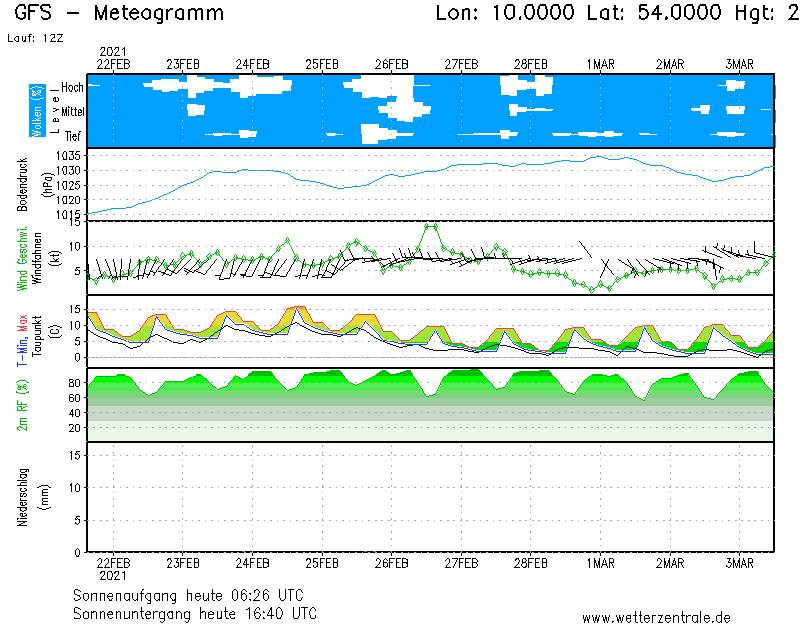Click the GFS – Meteogramm title
The width and height of the screenshot is (800, 625).
pos(120,13)
